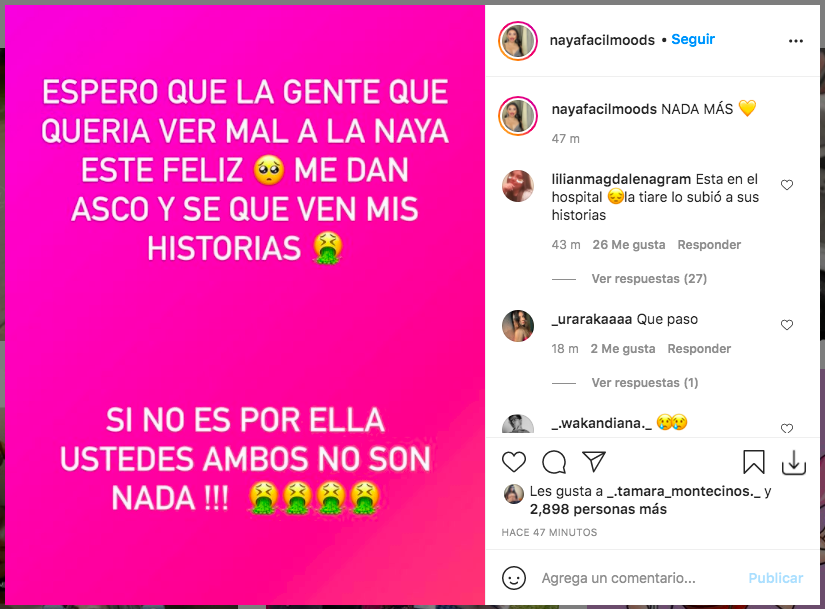Image resolution: width=825 pixels, height=609 pixels.
Task: Share post with the paper plane icon
Action: click(594, 461)
